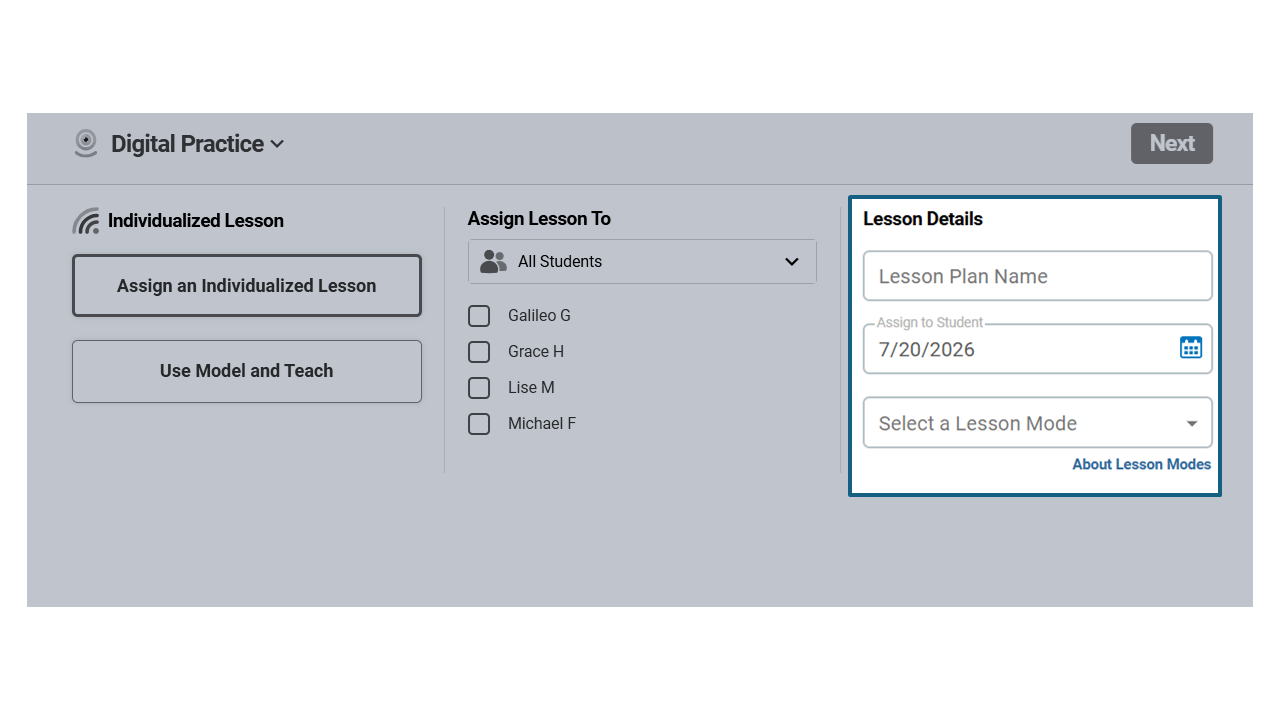Open the About Lesson Modes link
This screenshot has height=720, width=1280.
[x=1141, y=464]
